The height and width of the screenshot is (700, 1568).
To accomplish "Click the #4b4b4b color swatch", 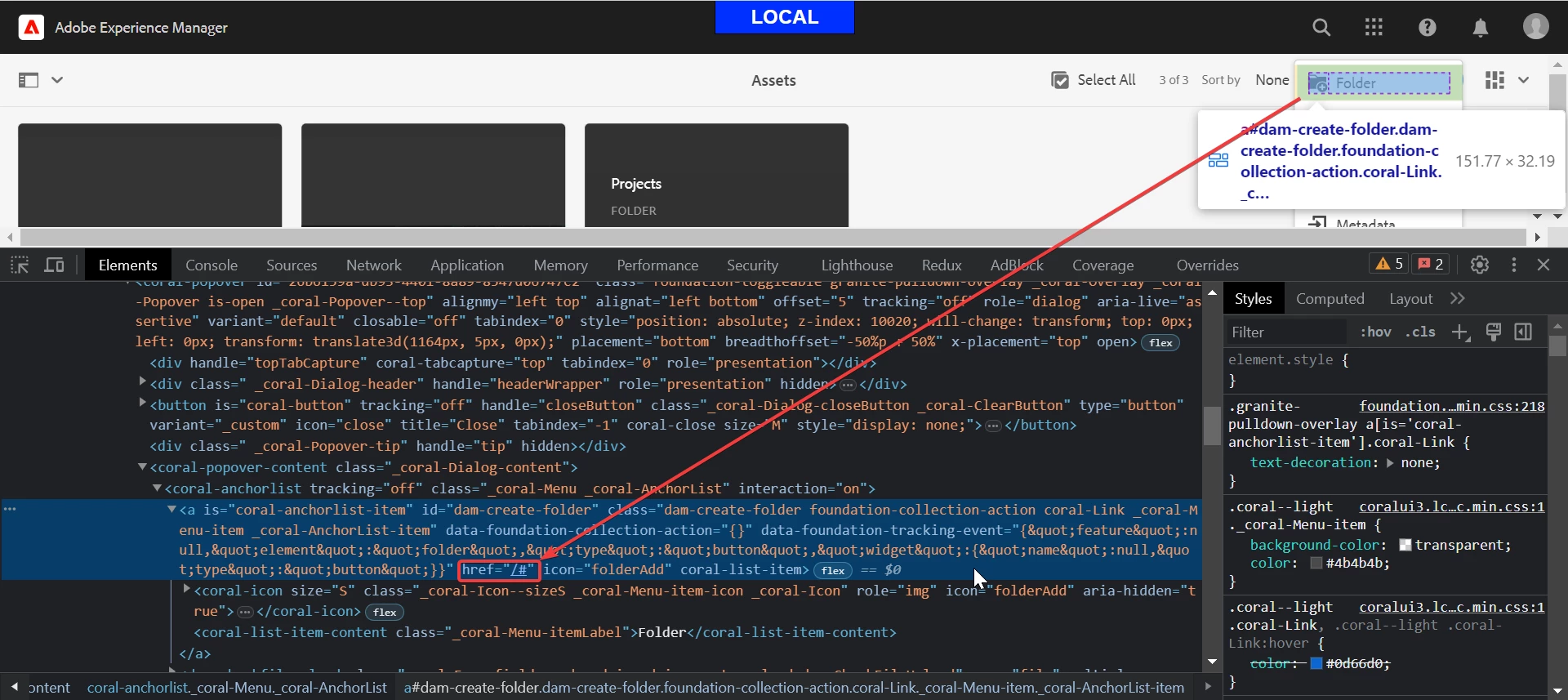I will point(1316,563).
